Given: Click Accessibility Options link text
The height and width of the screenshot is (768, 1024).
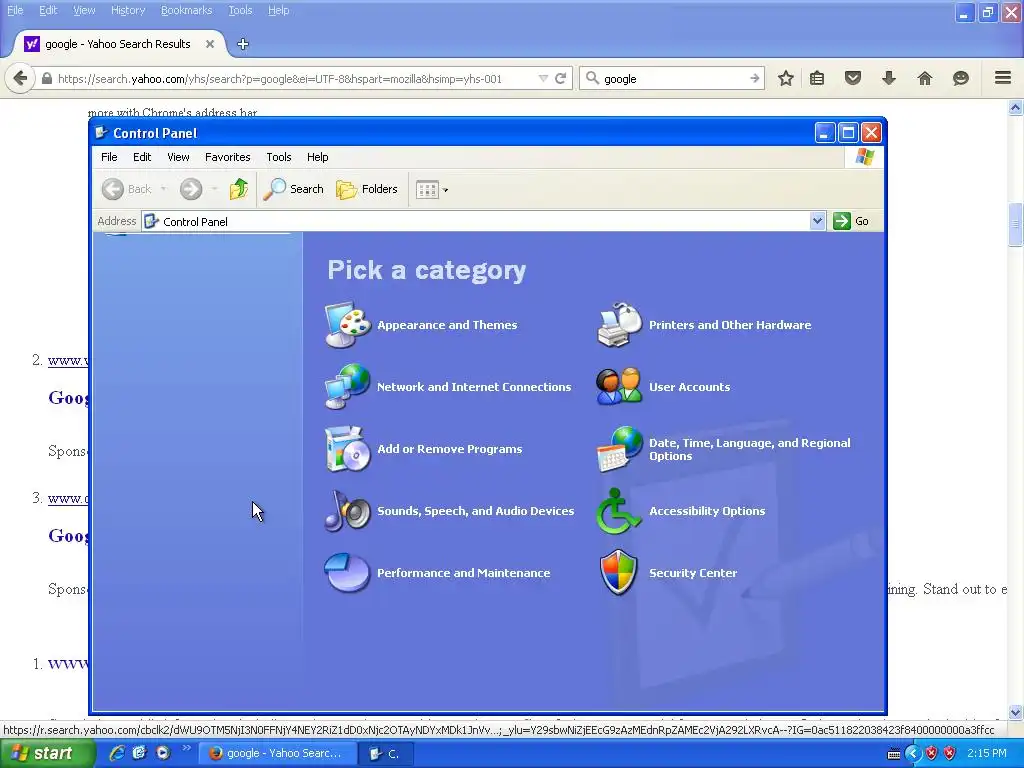Looking at the screenshot, I should click(x=707, y=511).
